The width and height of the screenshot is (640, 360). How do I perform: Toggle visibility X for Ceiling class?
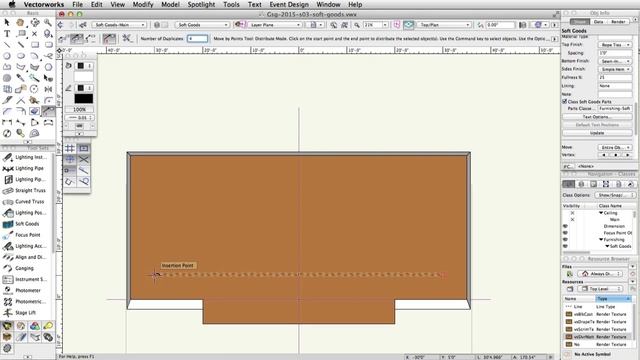(572, 213)
